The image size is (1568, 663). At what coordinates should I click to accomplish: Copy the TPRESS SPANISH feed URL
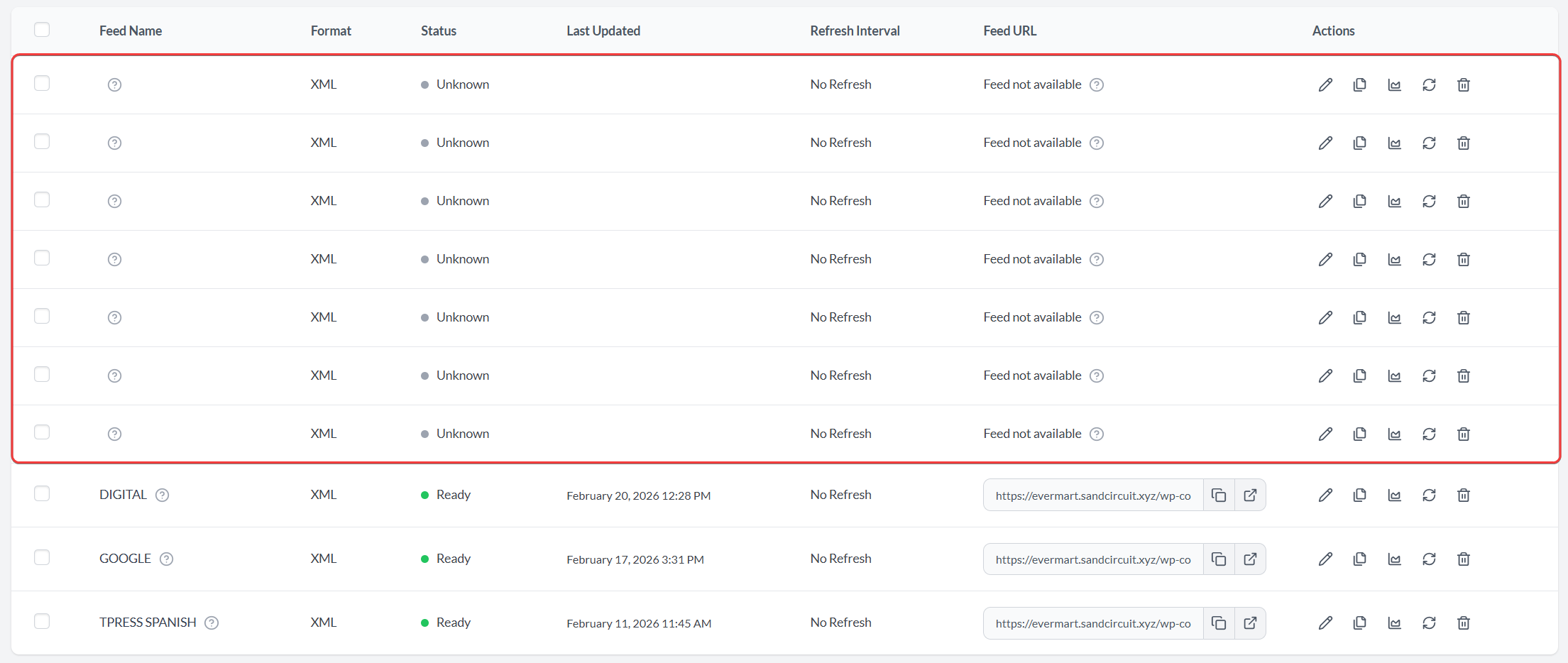[1218, 623]
